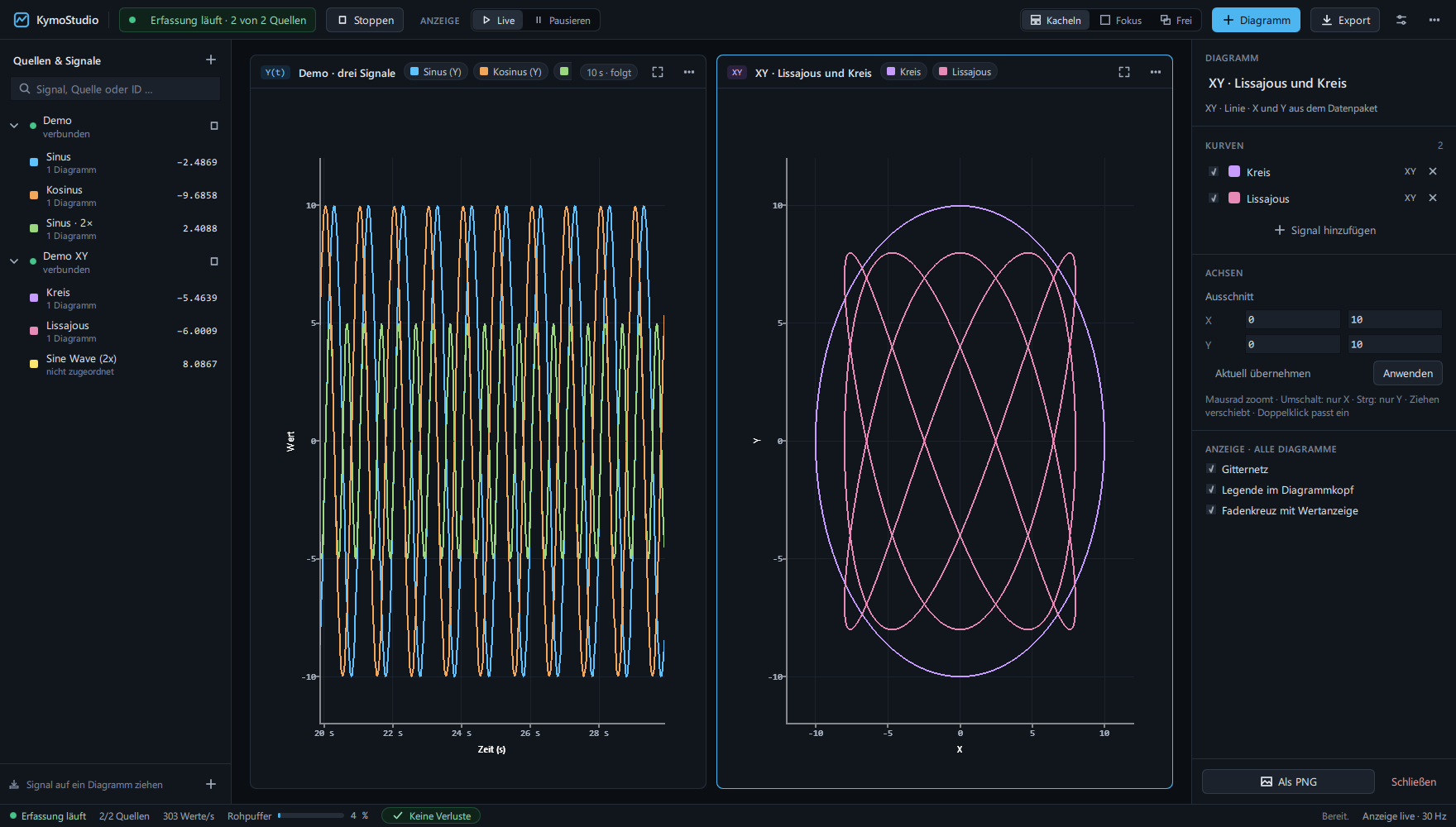Open more options for Demo drei Signale chart
This screenshot has width=1456, height=827.
[689, 72]
